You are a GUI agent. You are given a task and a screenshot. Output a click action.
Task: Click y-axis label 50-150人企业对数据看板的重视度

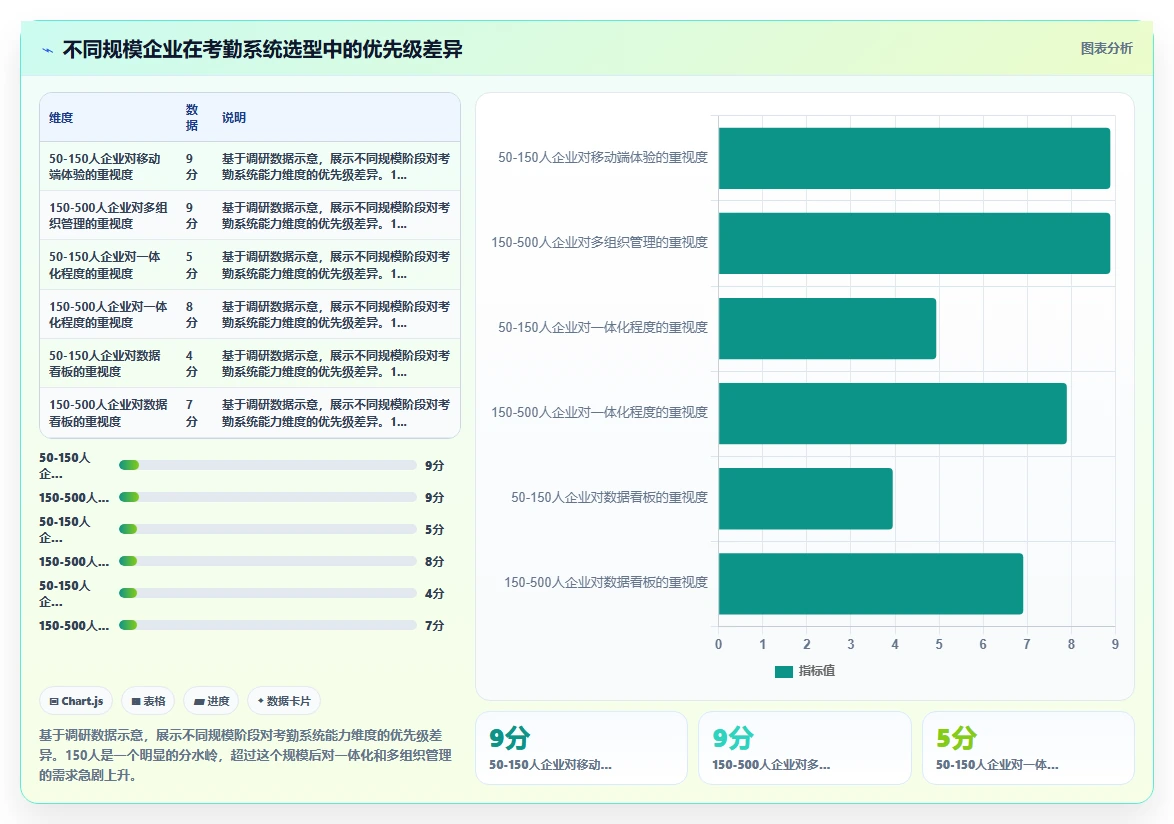pyautogui.click(x=609, y=497)
